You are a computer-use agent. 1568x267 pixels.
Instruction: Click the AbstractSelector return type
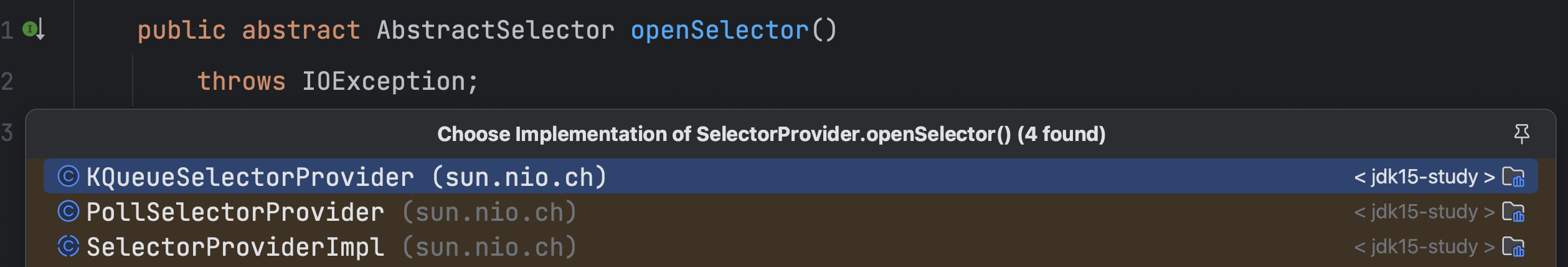[495, 30]
